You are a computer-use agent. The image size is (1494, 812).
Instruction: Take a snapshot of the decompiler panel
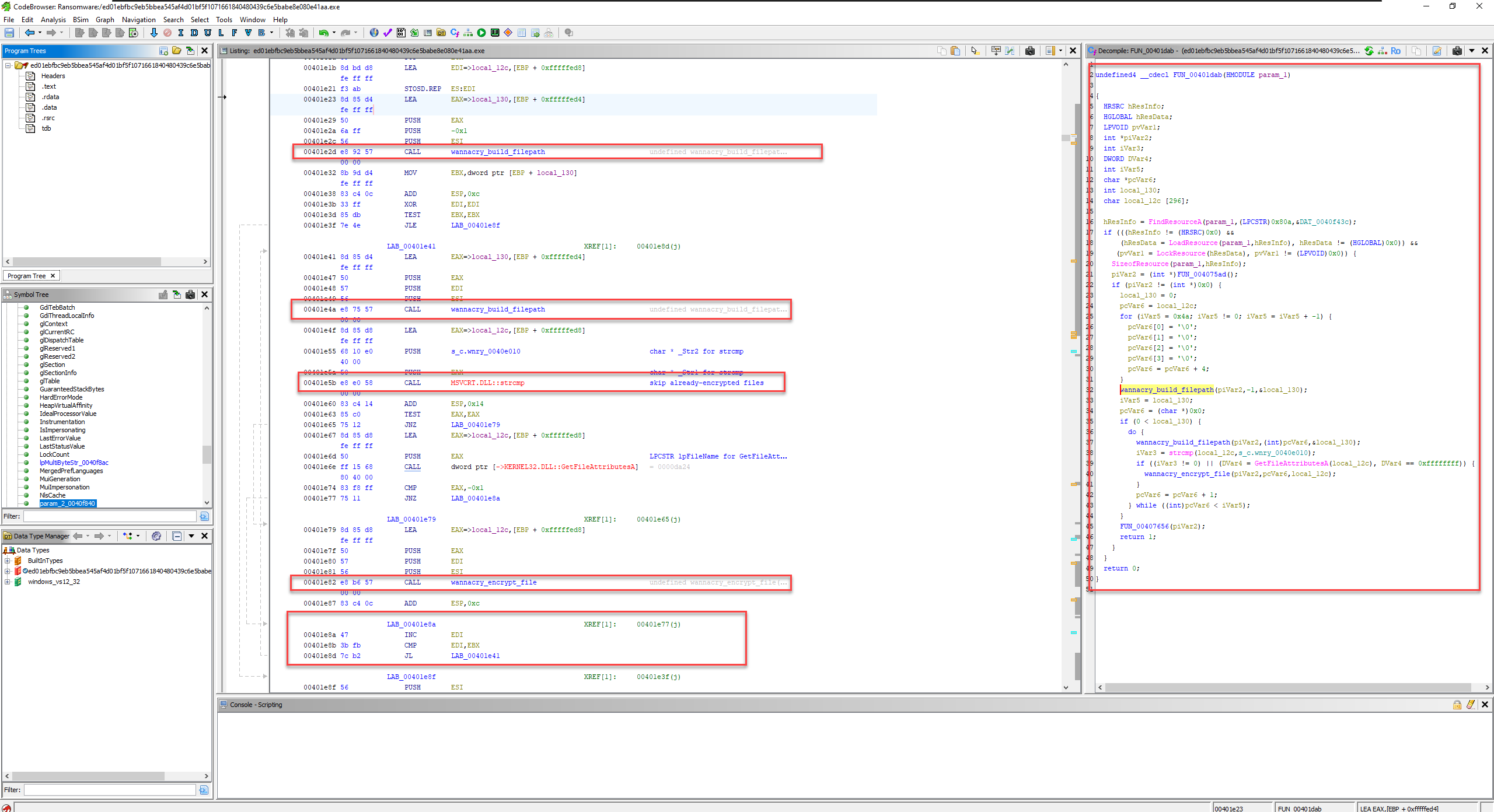[x=1457, y=51]
